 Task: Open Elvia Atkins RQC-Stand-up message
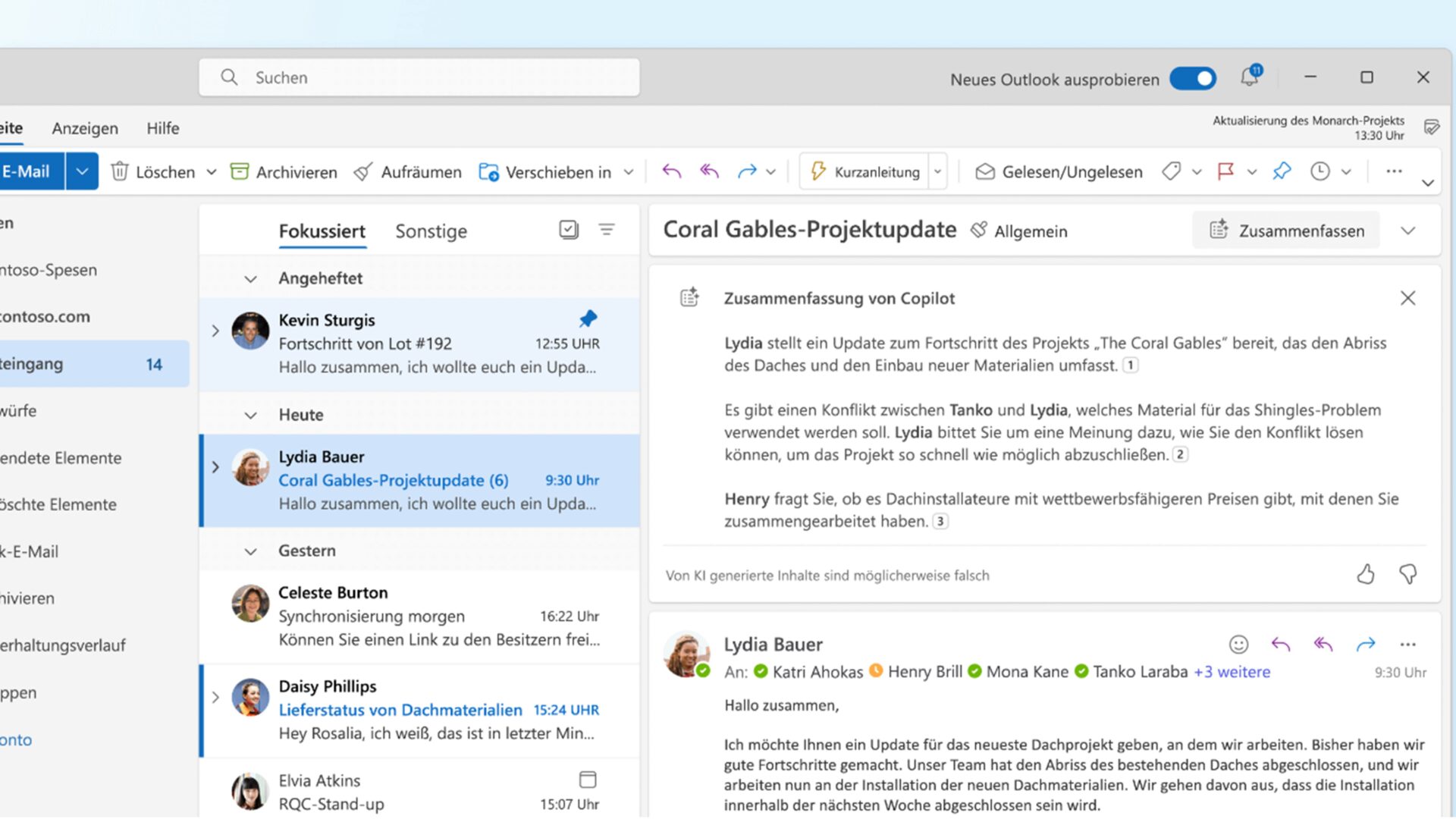click(x=419, y=789)
